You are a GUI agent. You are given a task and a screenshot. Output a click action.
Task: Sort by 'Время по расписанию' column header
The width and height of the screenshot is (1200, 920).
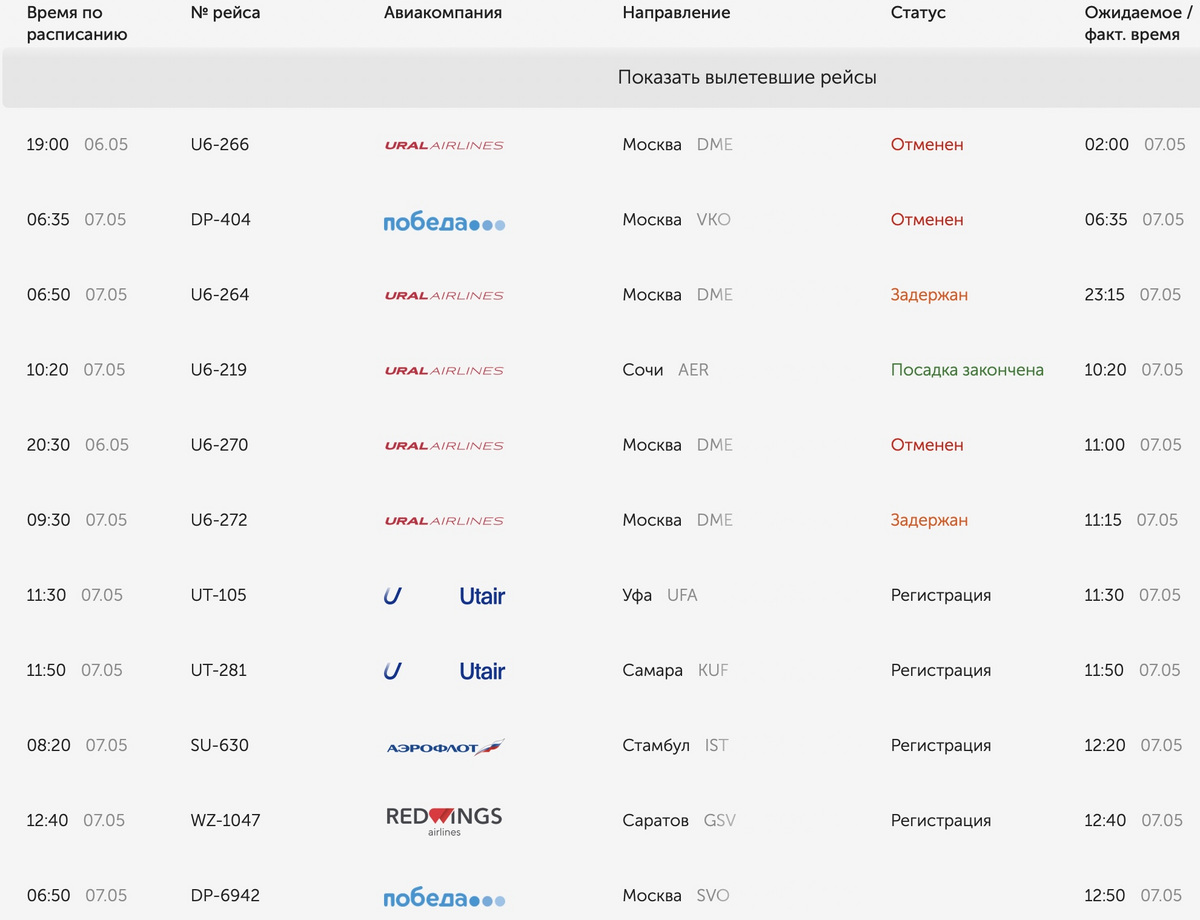click(x=77, y=23)
